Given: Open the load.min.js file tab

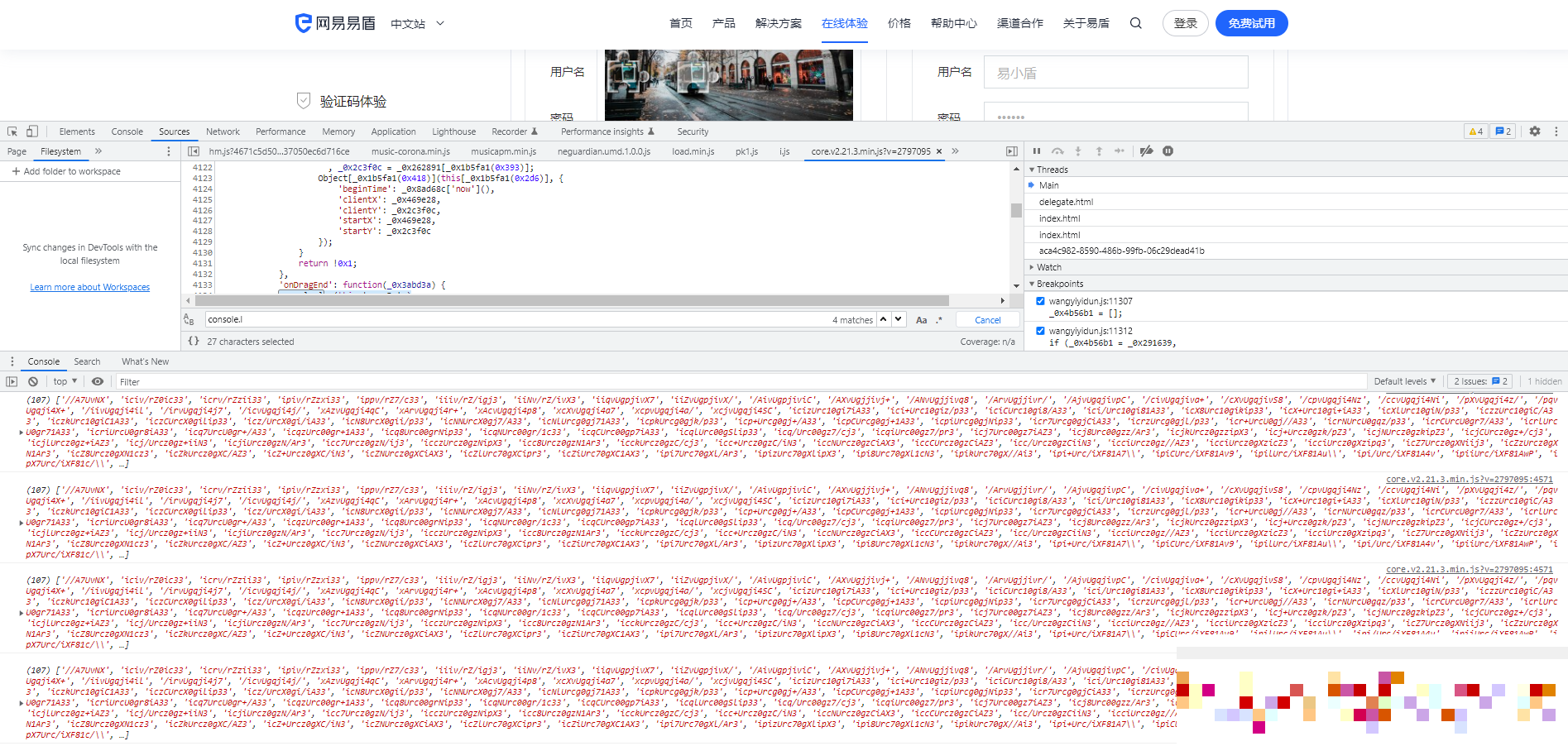Looking at the screenshot, I should point(693,151).
